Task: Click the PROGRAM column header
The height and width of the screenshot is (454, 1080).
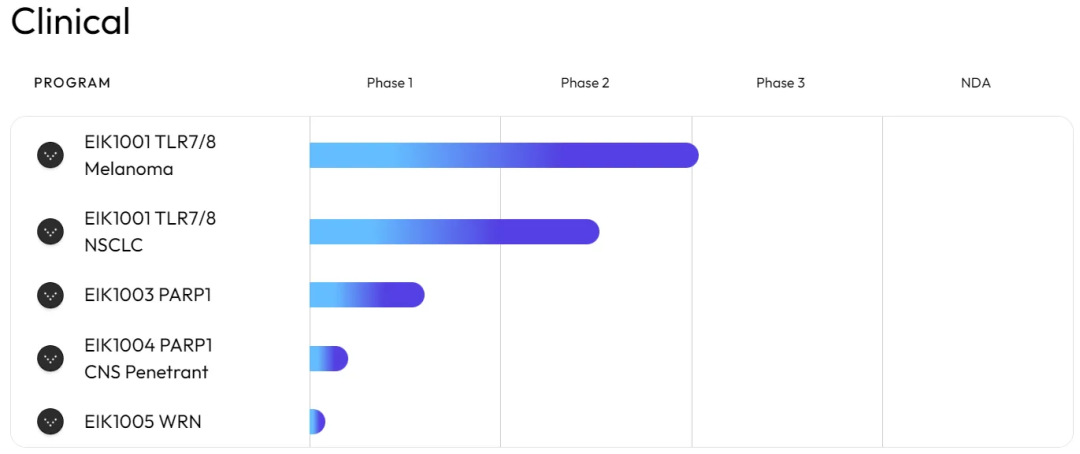Action: pyautogui.click(x=72, y=83)
